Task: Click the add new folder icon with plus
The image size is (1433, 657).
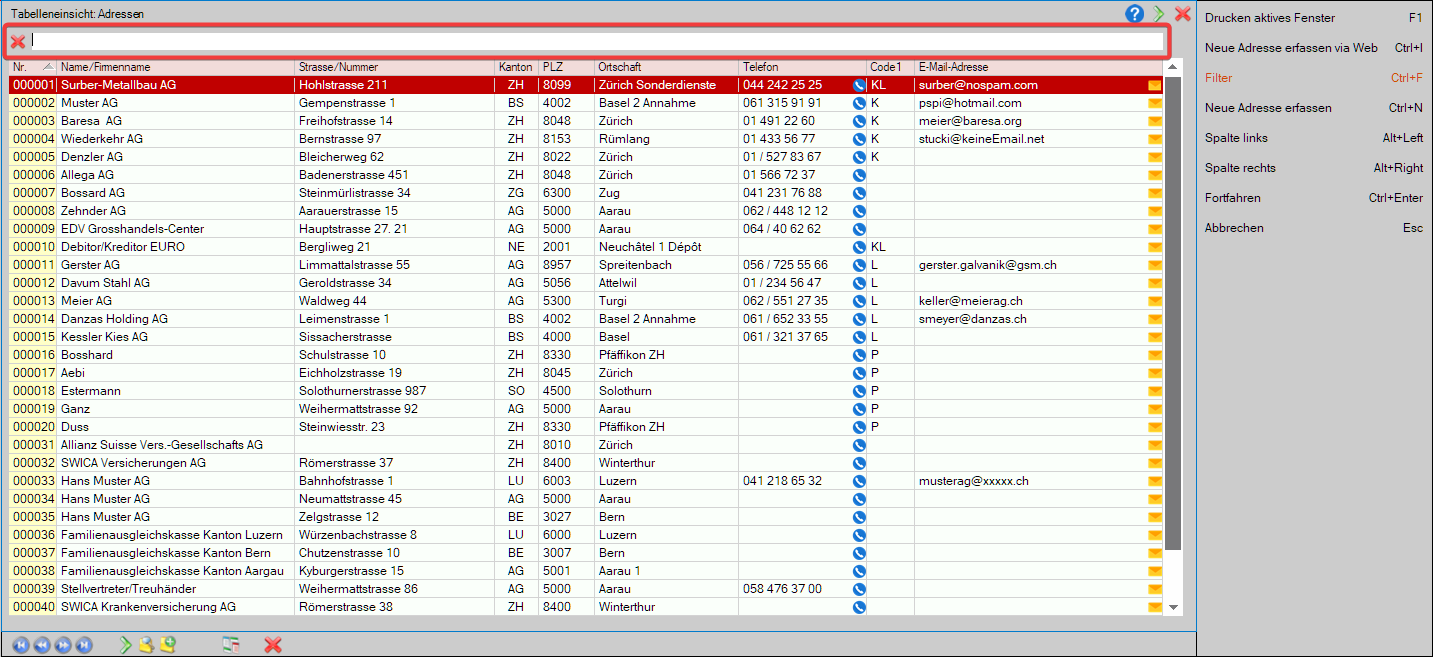Action: (x=168, y=645)
